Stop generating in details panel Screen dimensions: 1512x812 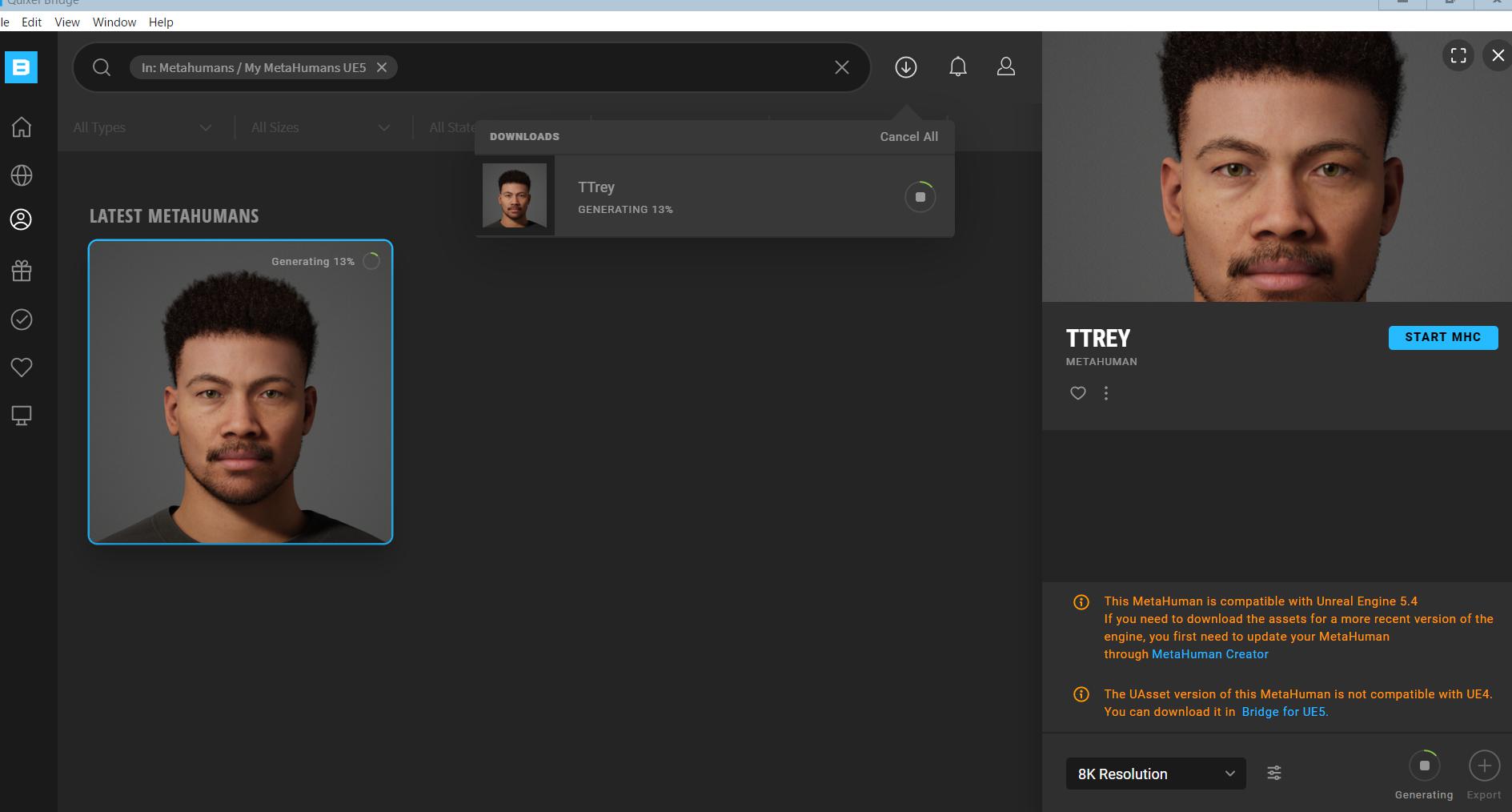[1424, 766]
